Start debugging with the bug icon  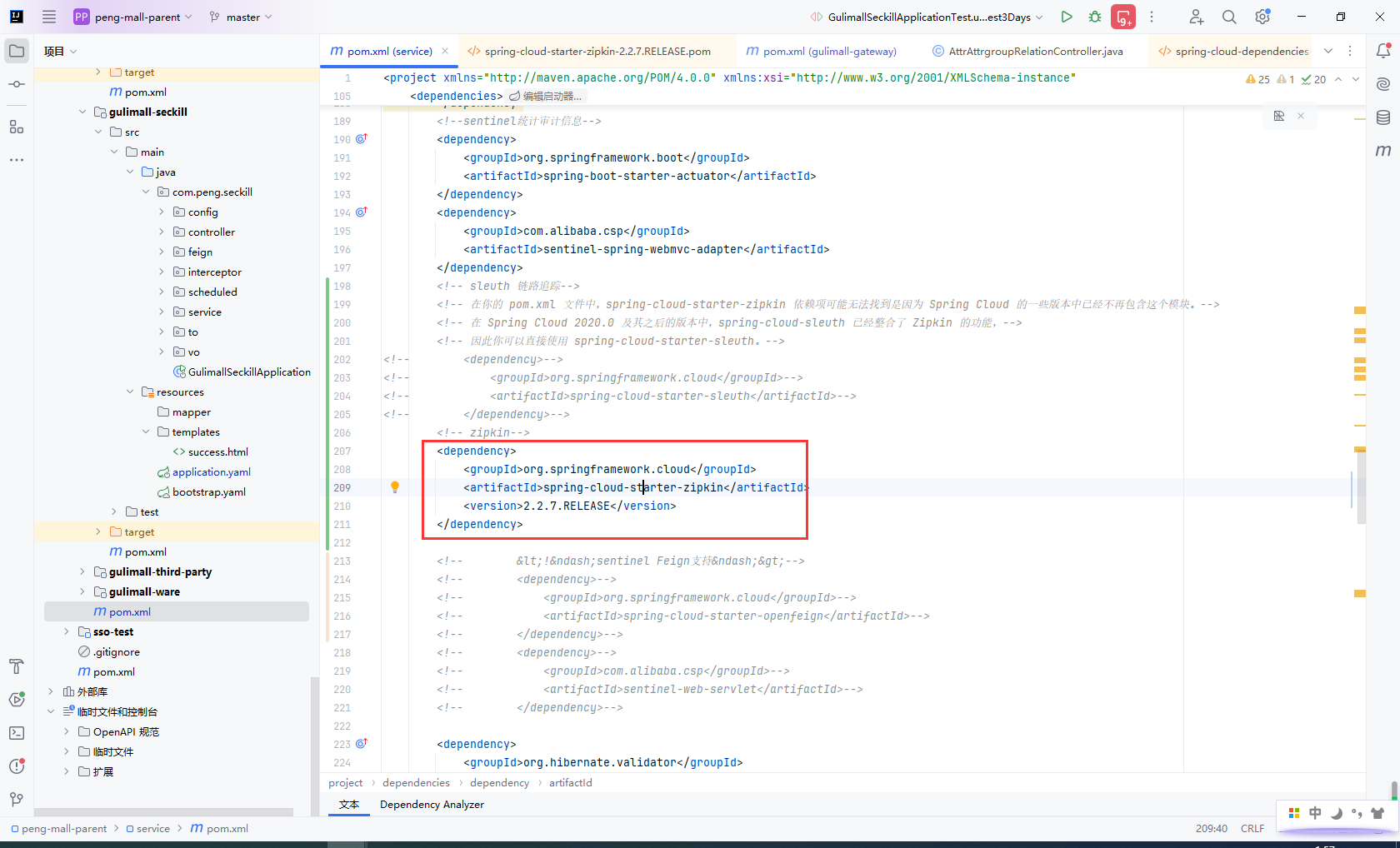tap(1095, 17)
